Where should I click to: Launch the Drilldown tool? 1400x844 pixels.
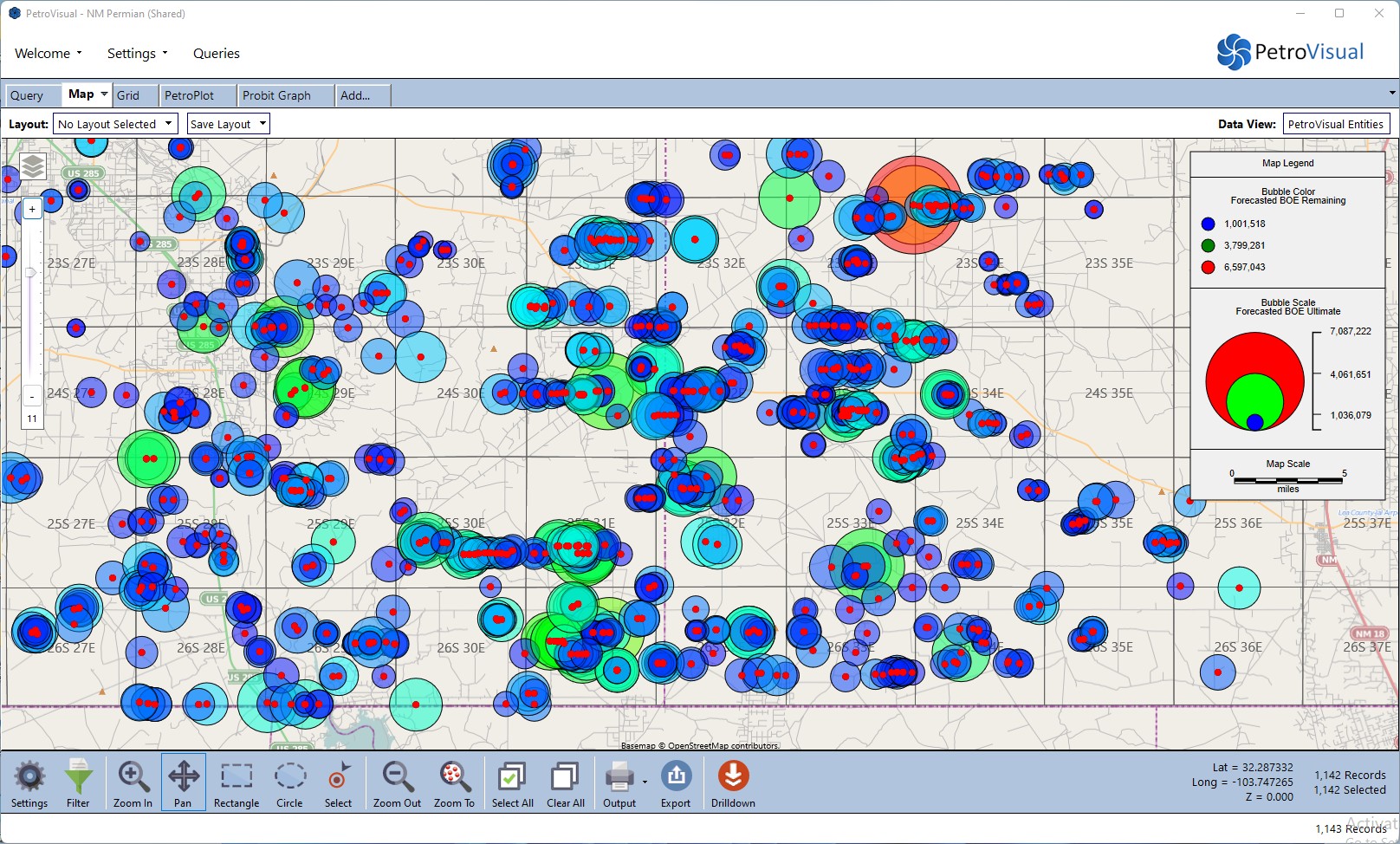click(733, 782)
